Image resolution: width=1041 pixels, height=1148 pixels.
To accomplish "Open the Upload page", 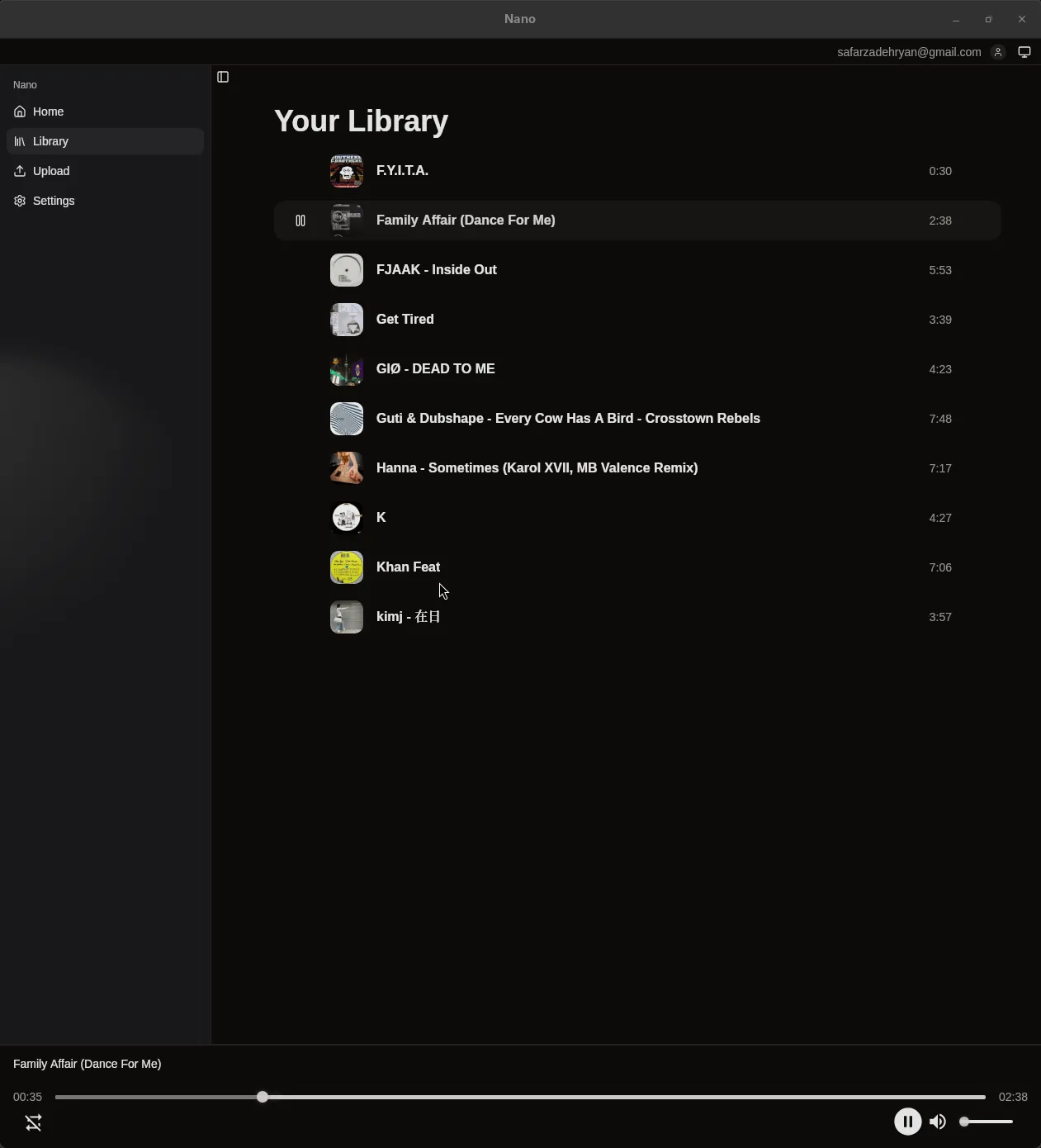I will (51, 171).
